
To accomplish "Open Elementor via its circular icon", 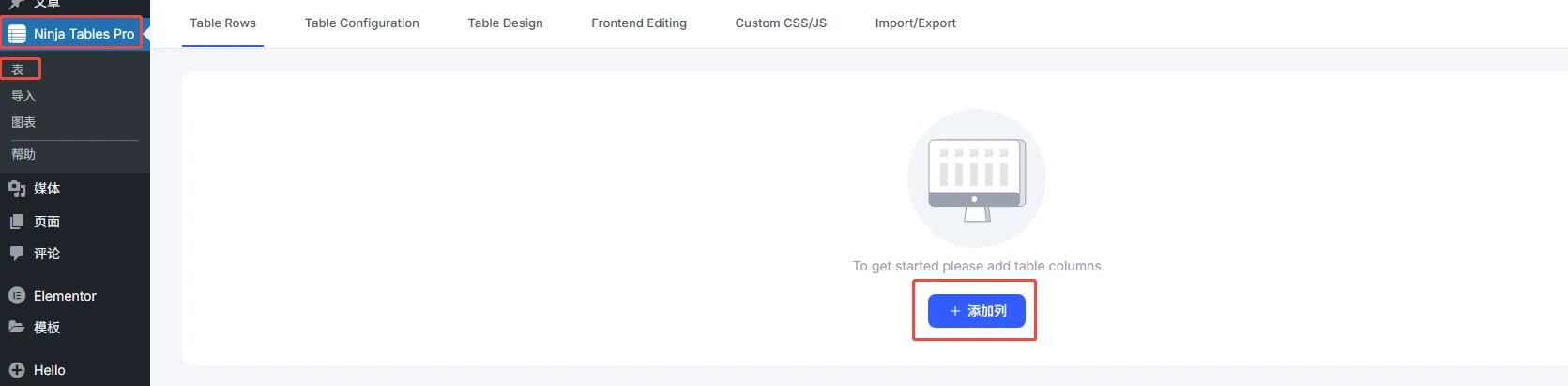I will pyautogui.click(x=17, y=296).
